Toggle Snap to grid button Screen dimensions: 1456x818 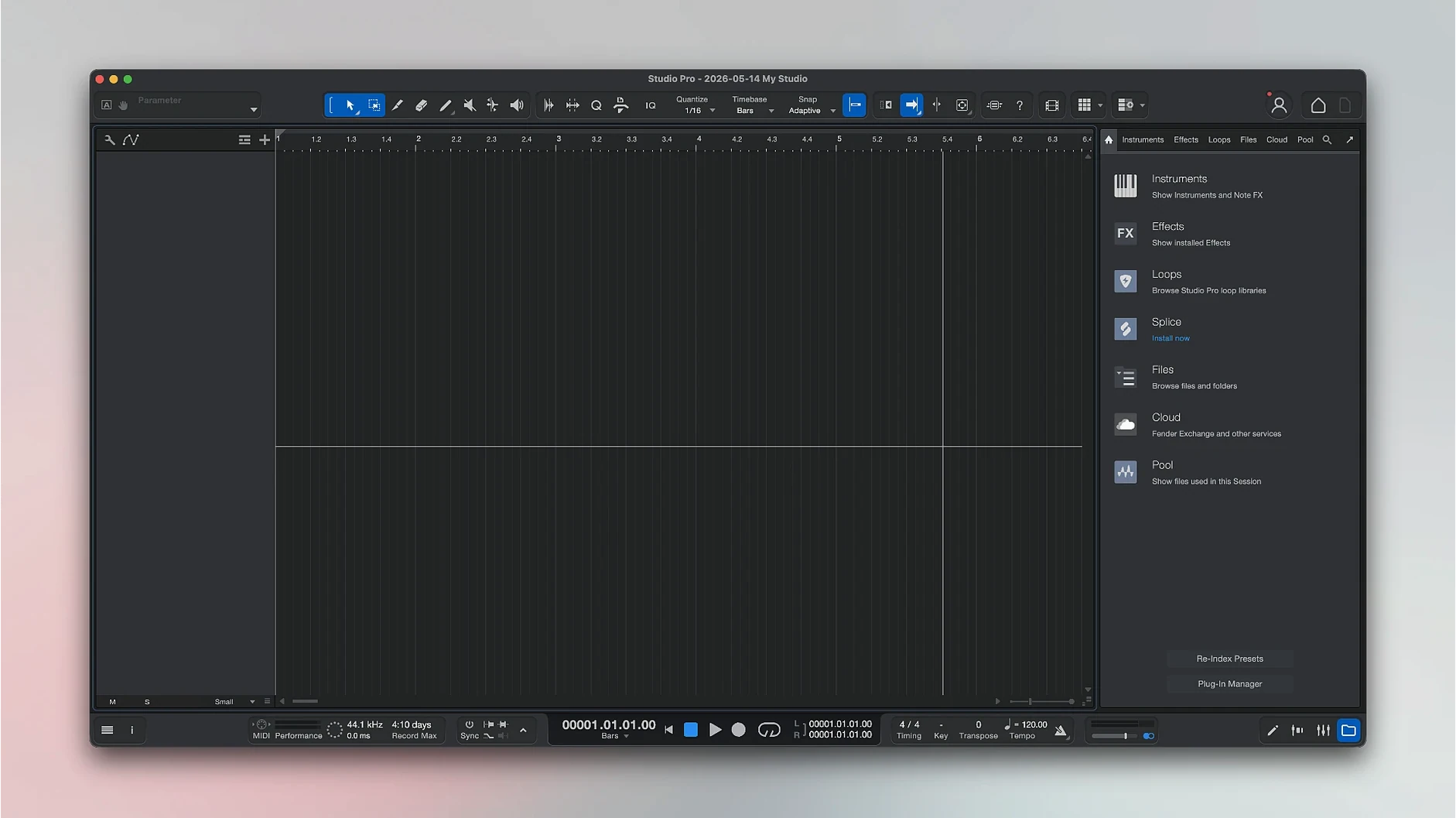[x=855, y=105]
